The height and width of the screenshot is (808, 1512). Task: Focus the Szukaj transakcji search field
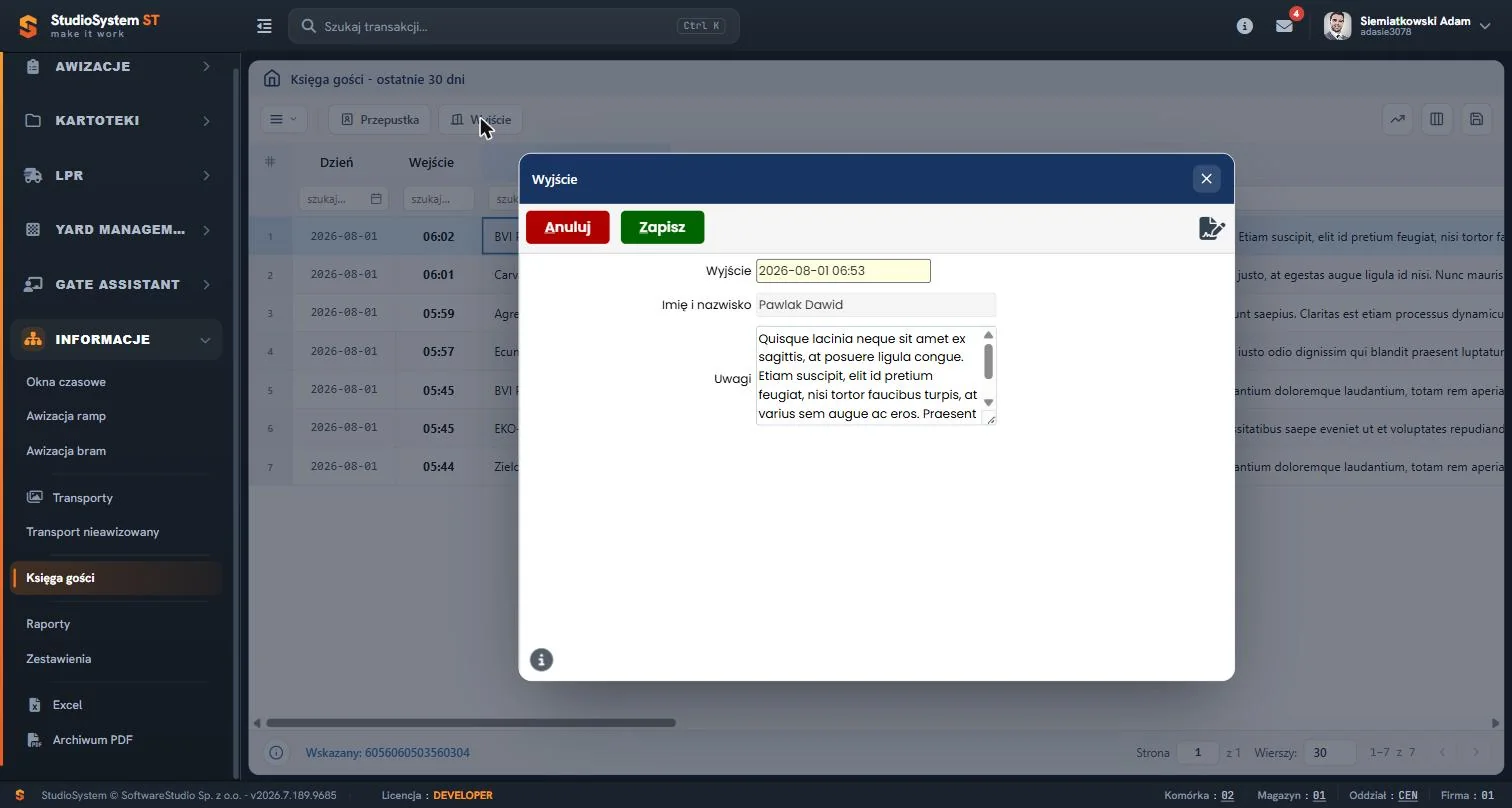pos(514,26)
